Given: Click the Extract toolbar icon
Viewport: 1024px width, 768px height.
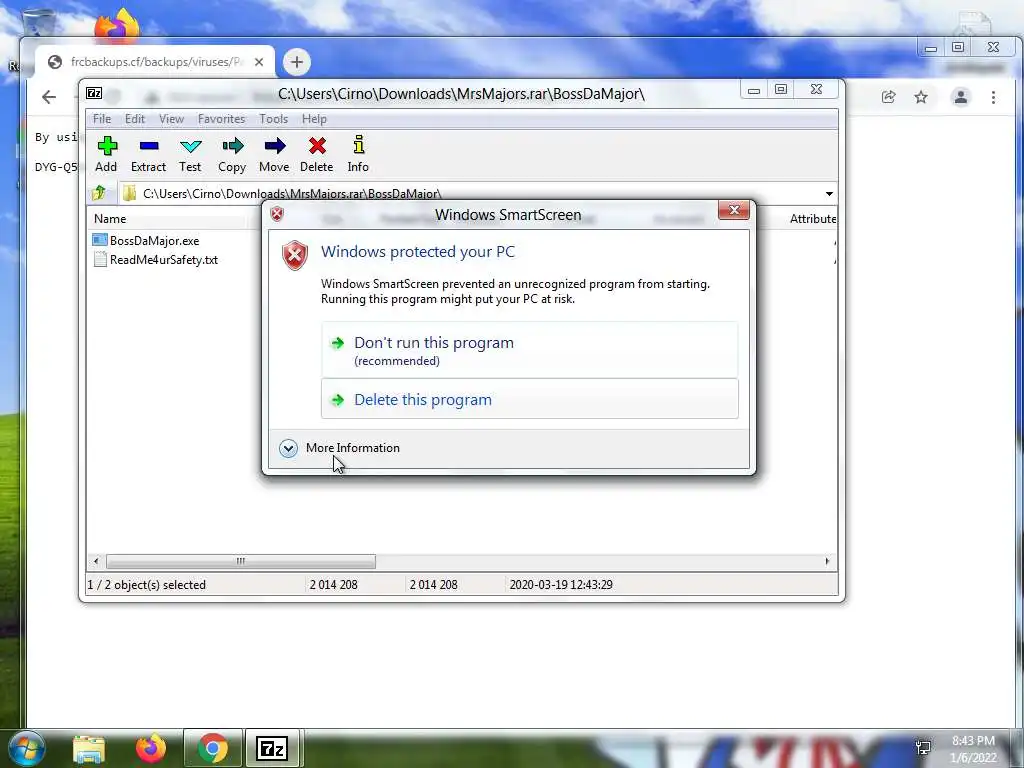Looking at the screenshot, I should tap(149, 146).
